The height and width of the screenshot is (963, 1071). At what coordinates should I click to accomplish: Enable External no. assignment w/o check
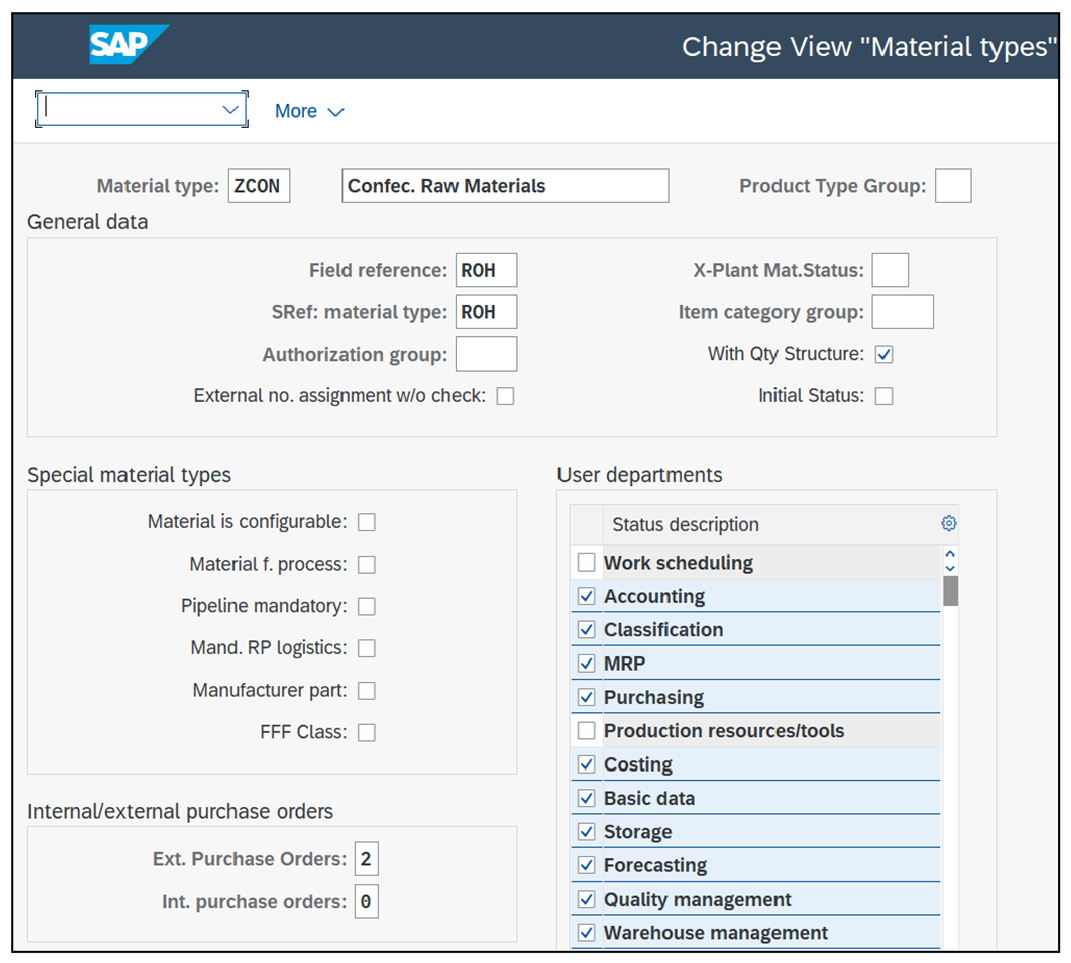click(x=505, y=395)
